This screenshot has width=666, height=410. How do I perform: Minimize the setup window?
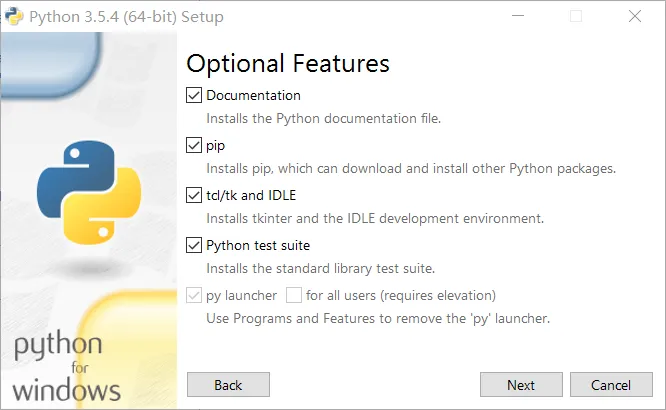[x=518, y=16]
